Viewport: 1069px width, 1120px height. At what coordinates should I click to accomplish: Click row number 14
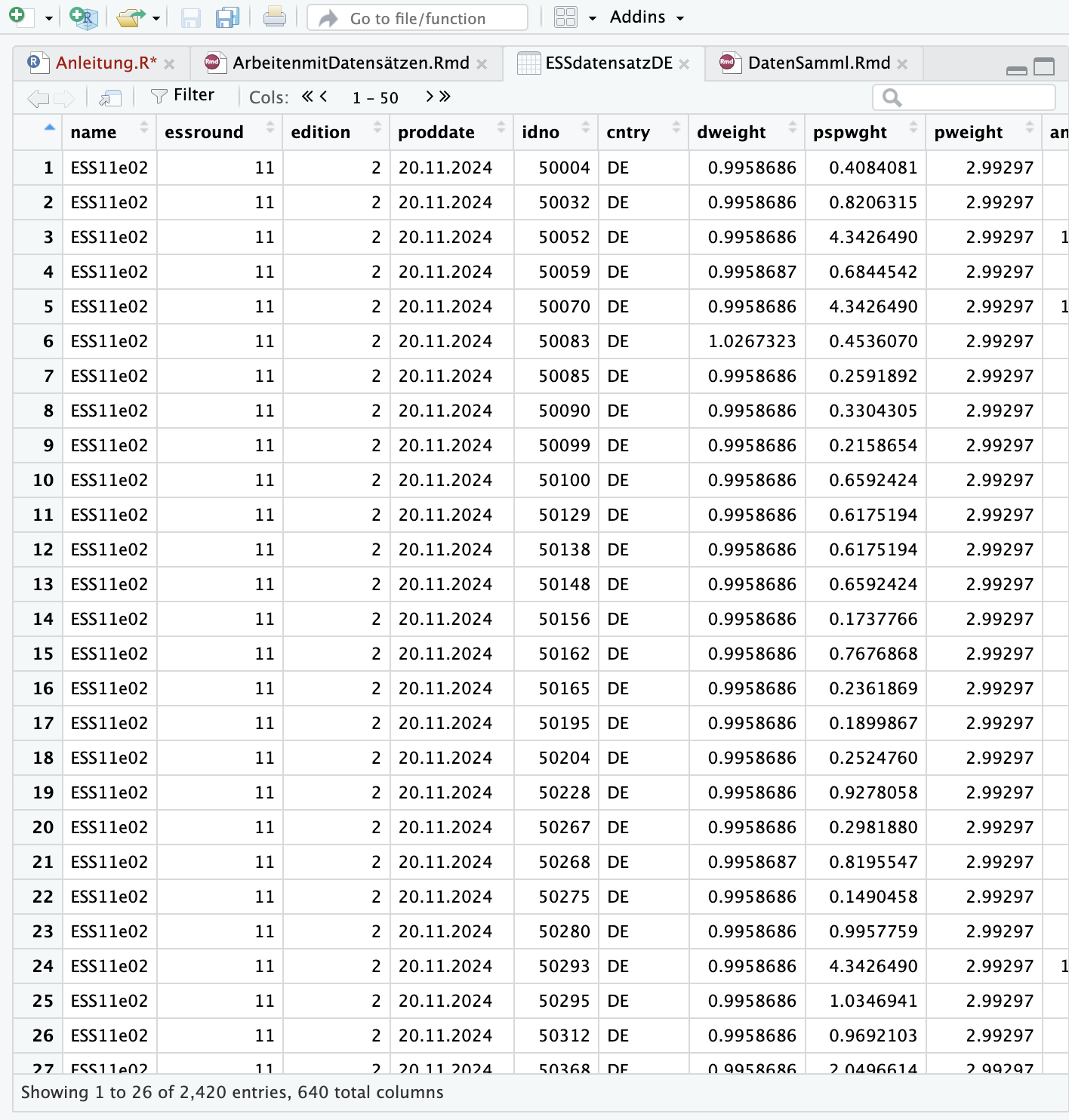[38, 619]
